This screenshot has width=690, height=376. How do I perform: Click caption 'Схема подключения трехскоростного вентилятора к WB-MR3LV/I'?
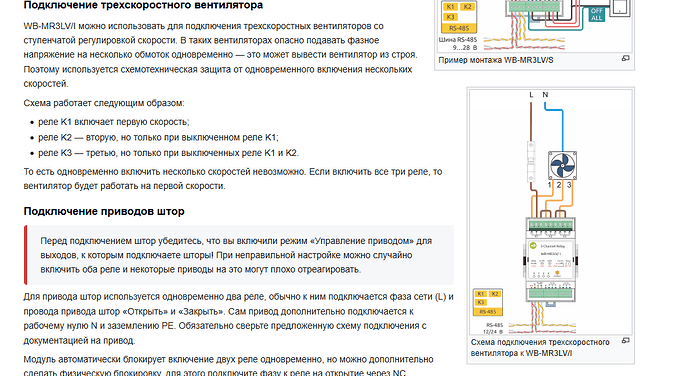(540, 348)
